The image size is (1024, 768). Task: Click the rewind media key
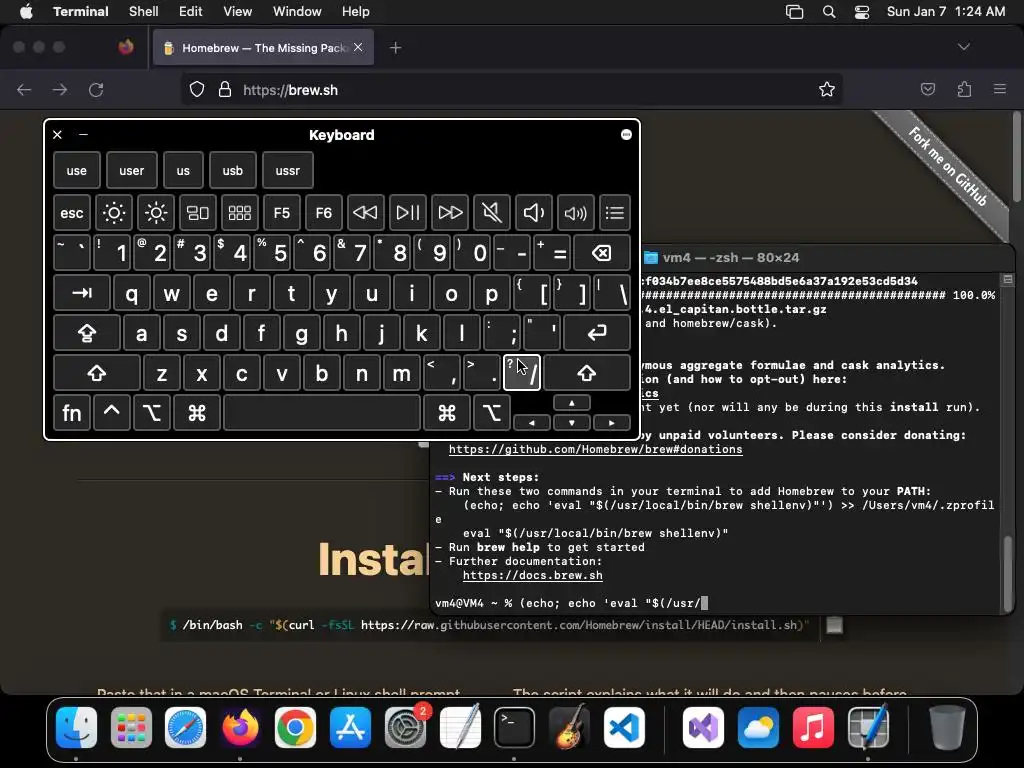point(365,213)
